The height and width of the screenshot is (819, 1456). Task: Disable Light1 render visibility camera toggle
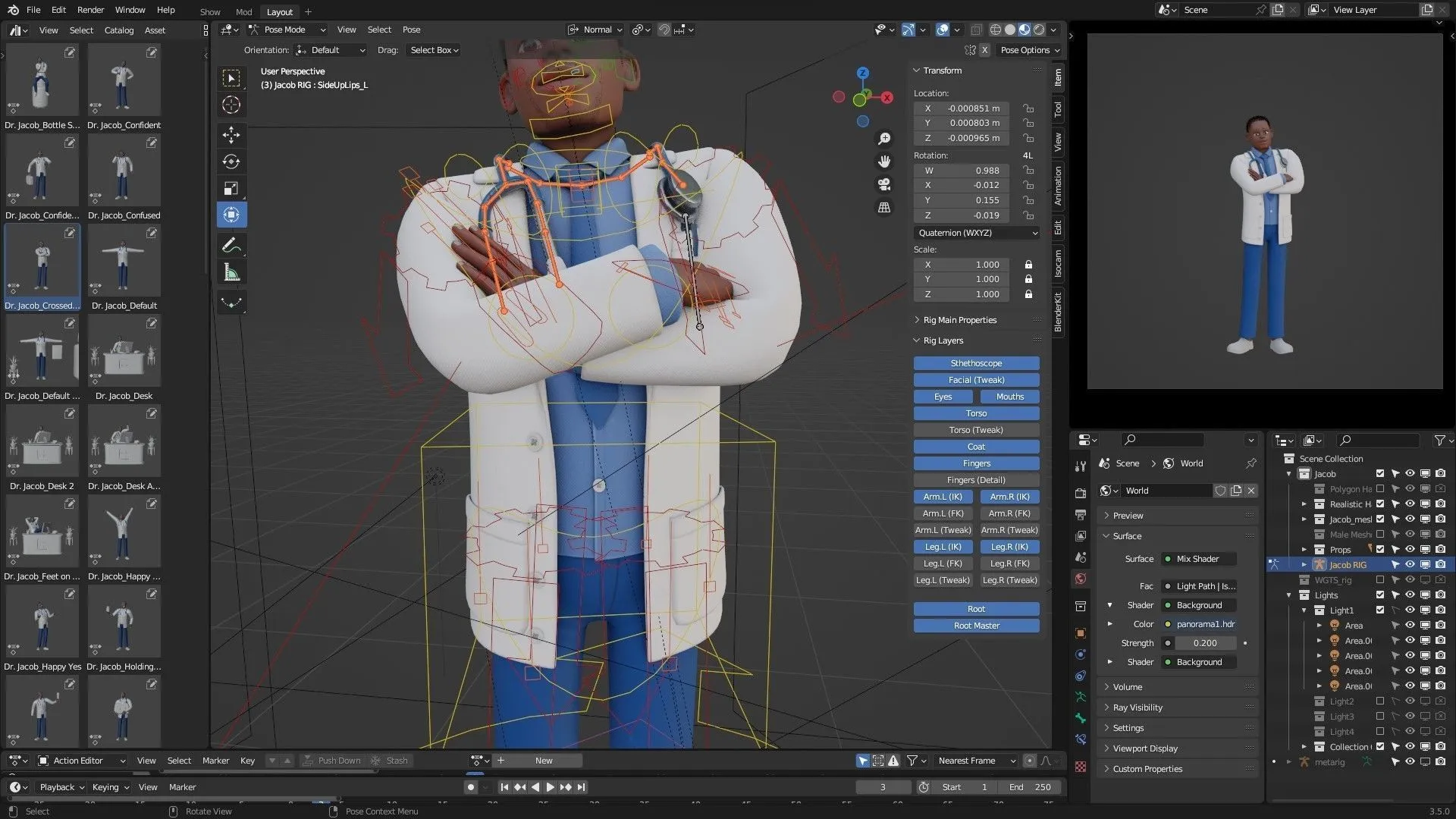[x=1441, y=610]
